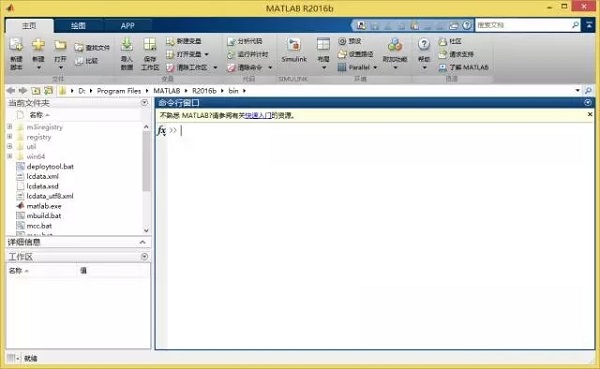
Task: Select the Program Files path segment
Action: coord(119,91)
